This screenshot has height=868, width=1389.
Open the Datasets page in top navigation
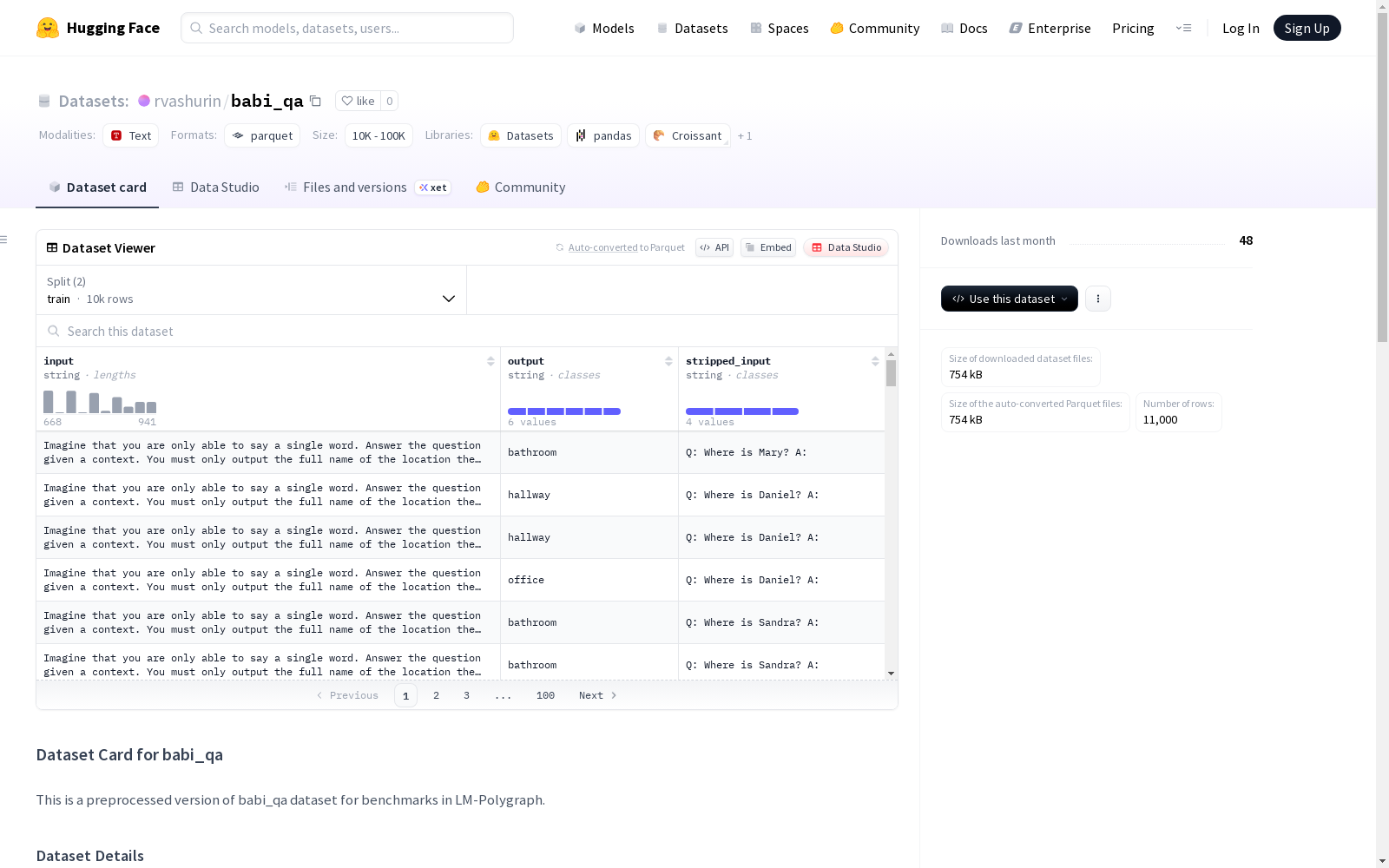point(692,28)
